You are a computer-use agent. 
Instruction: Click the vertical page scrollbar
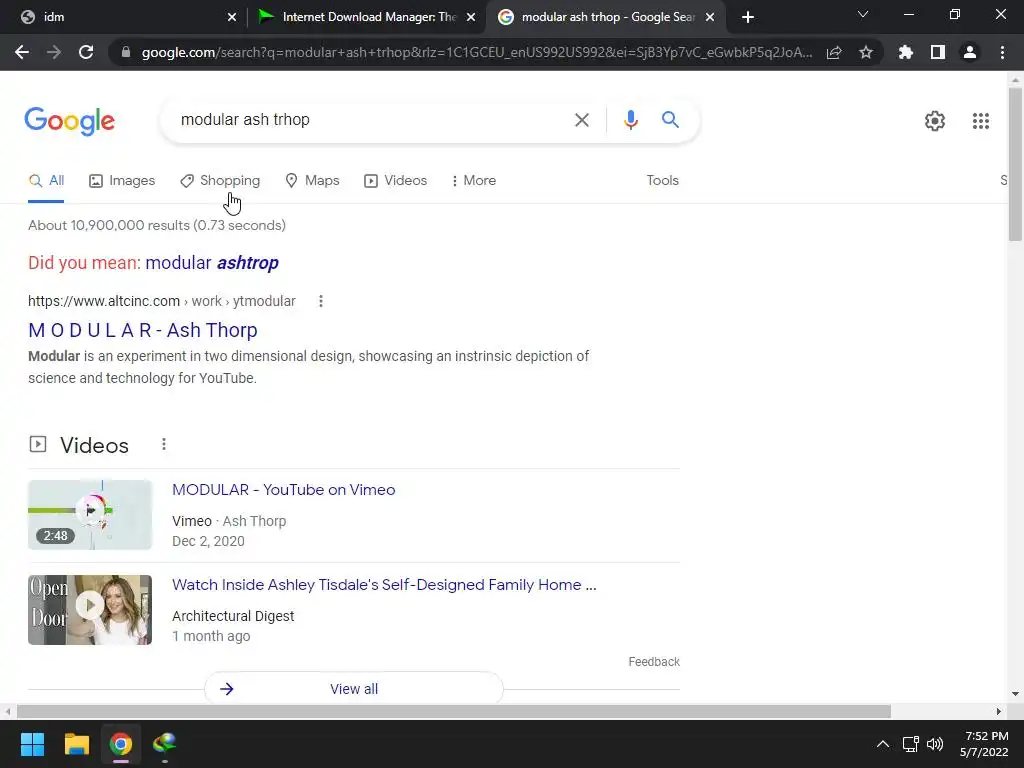coord(1015,163)
